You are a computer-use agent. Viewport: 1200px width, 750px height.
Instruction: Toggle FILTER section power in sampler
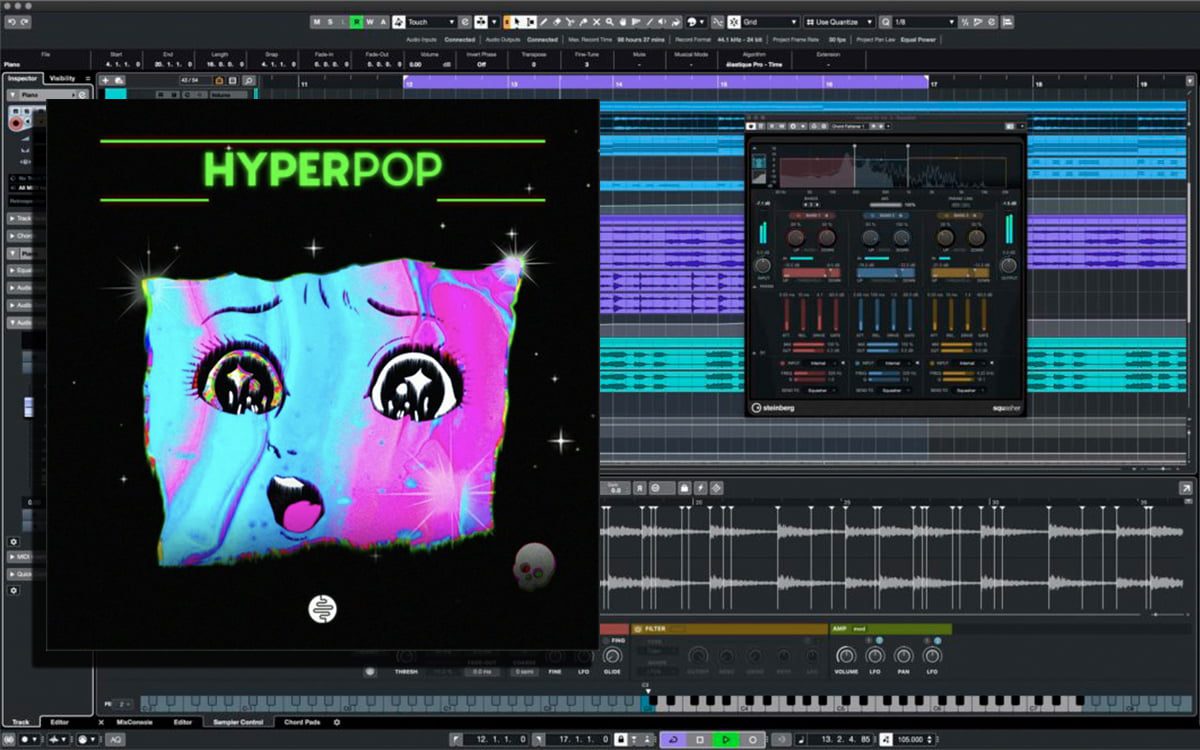637,629
